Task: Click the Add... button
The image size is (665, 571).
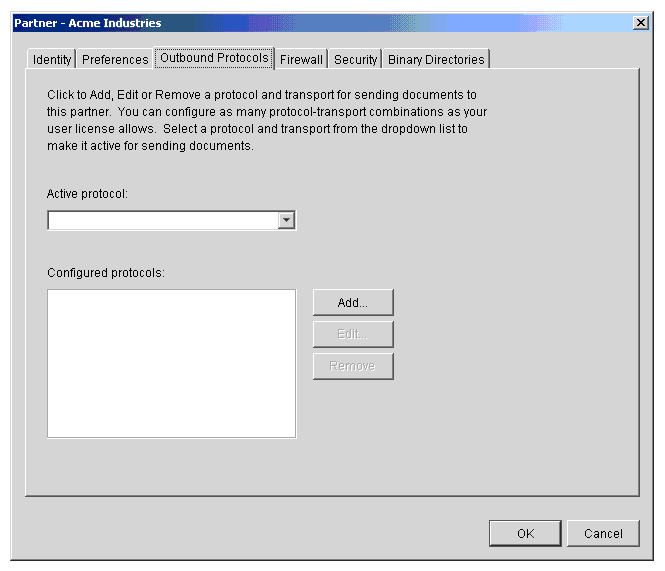Action: pos(353,302)
